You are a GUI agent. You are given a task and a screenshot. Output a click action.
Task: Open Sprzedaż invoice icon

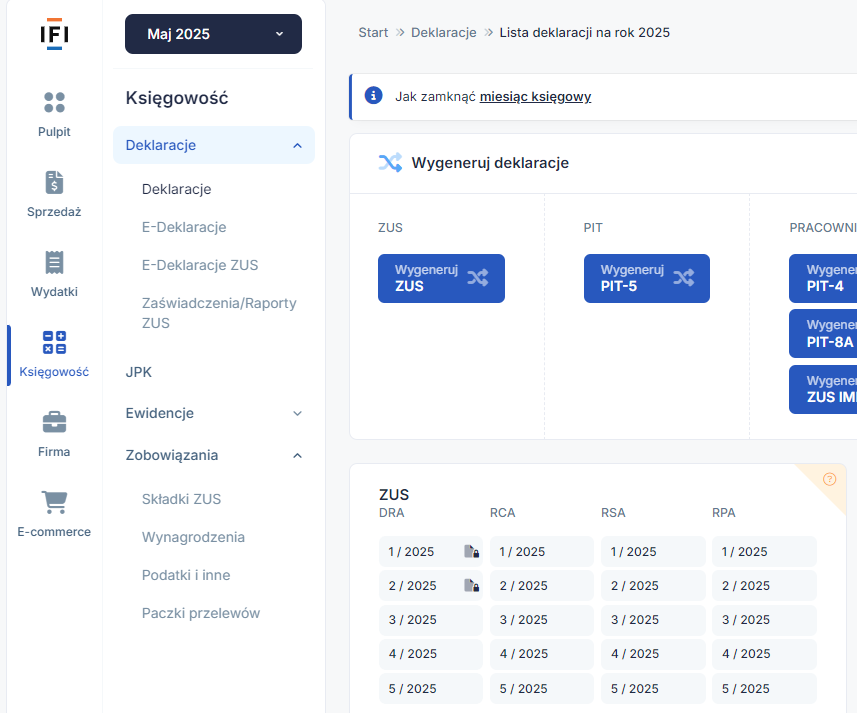click(54, 182)
